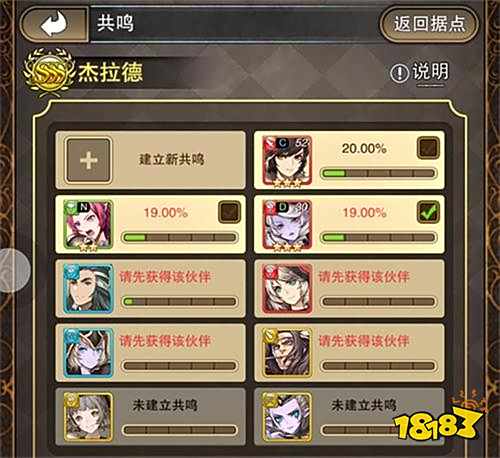The height and width of the screenshot is (458, 500).
Task: Tap the blue-framed long-haired hero portrait
Action: coord(88,289)
